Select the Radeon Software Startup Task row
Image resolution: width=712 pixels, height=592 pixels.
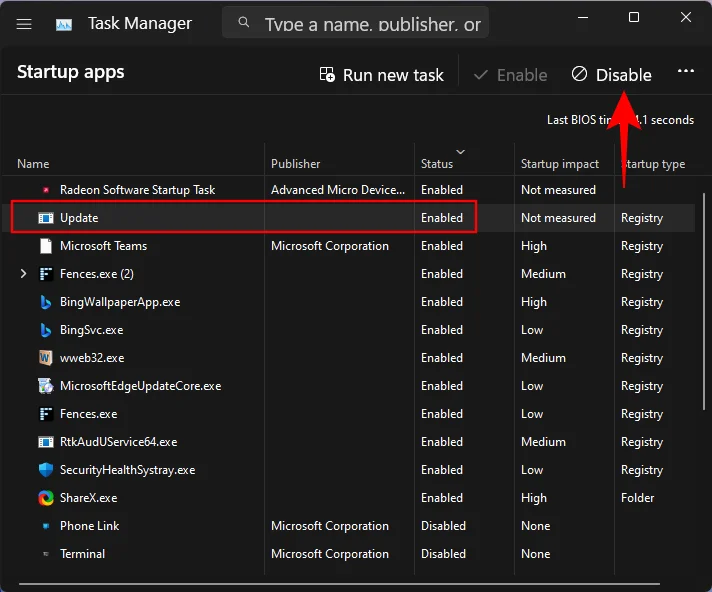click(x=348, y=190)
